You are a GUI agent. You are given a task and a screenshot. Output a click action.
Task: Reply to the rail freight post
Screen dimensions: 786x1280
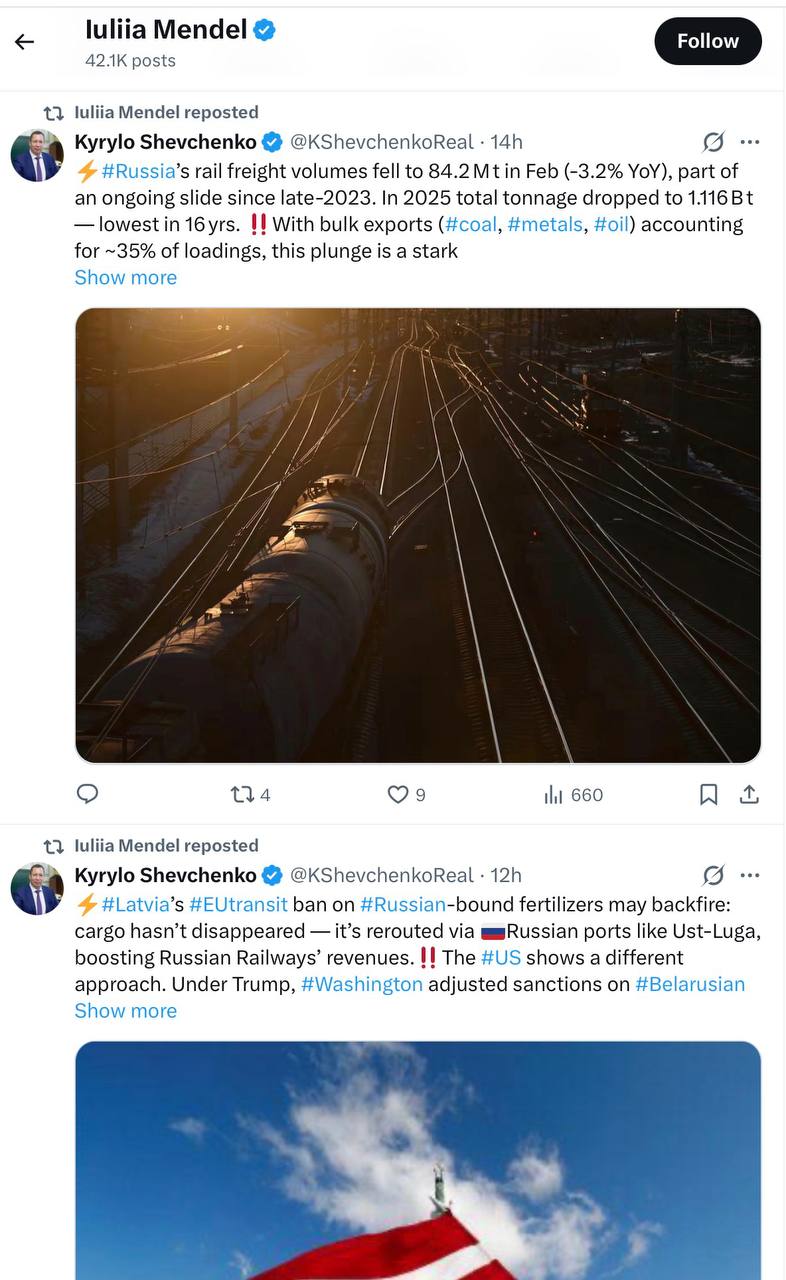pyautogui.click(x=88, y=794)
